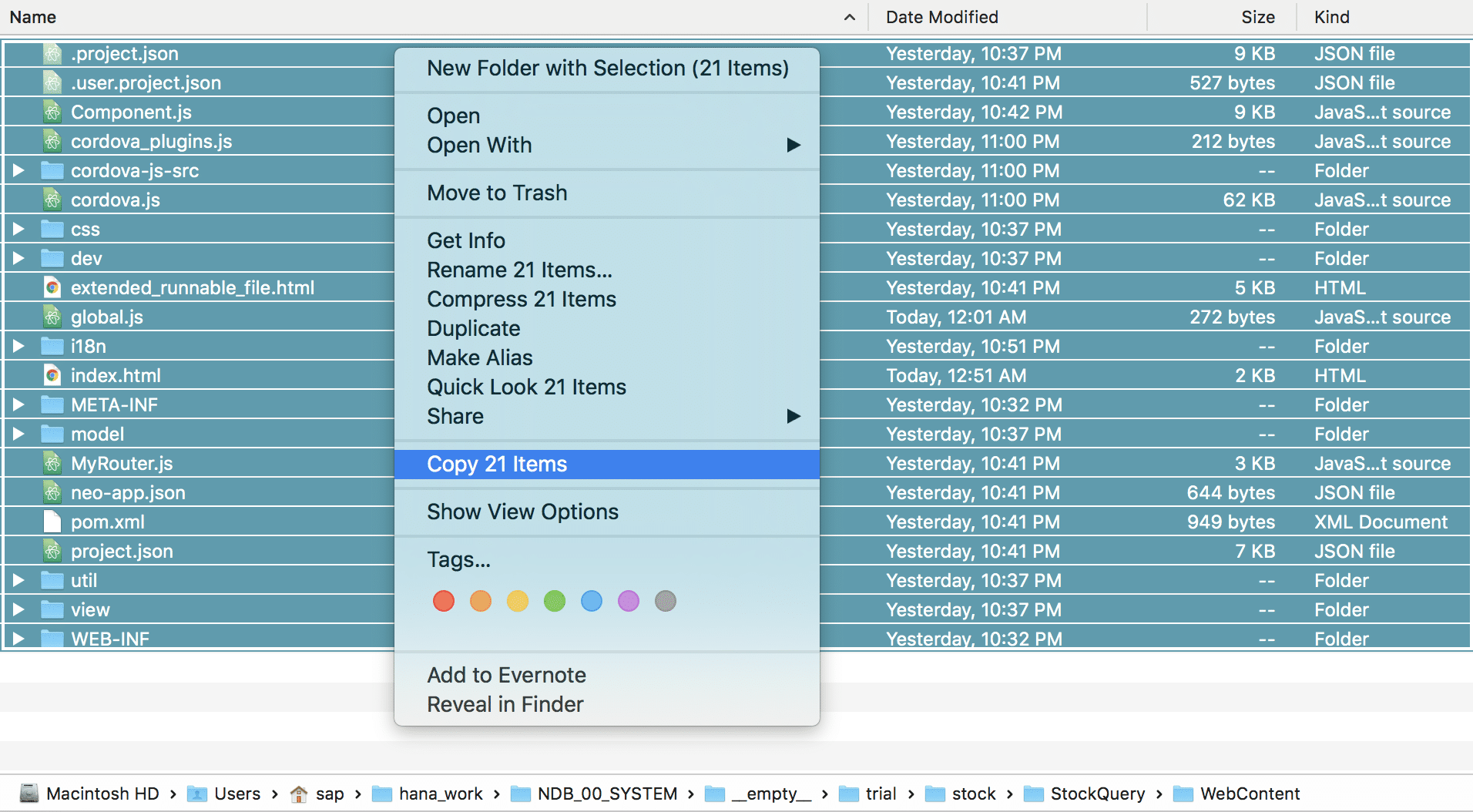Click the pom.xml document icon

tap(52, 522)
